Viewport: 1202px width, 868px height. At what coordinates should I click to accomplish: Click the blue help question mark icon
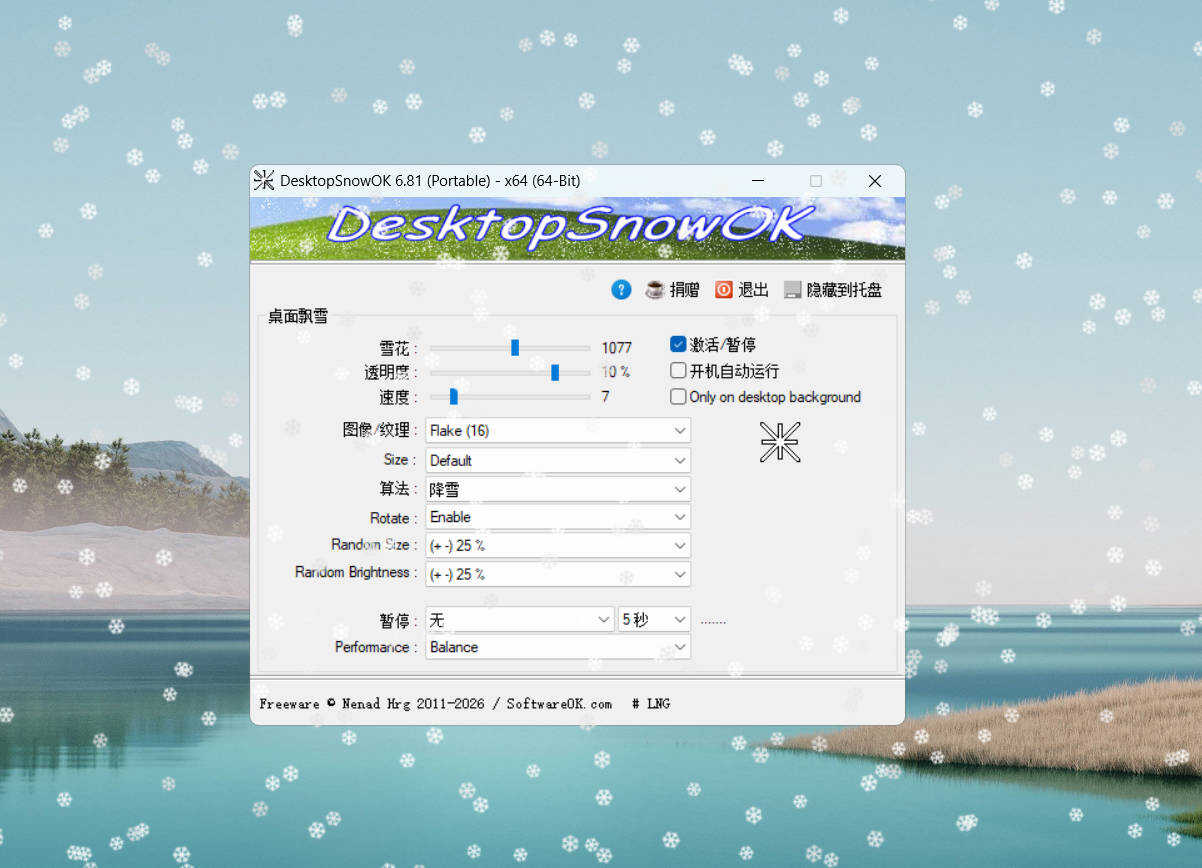click(x=621, y=289)
